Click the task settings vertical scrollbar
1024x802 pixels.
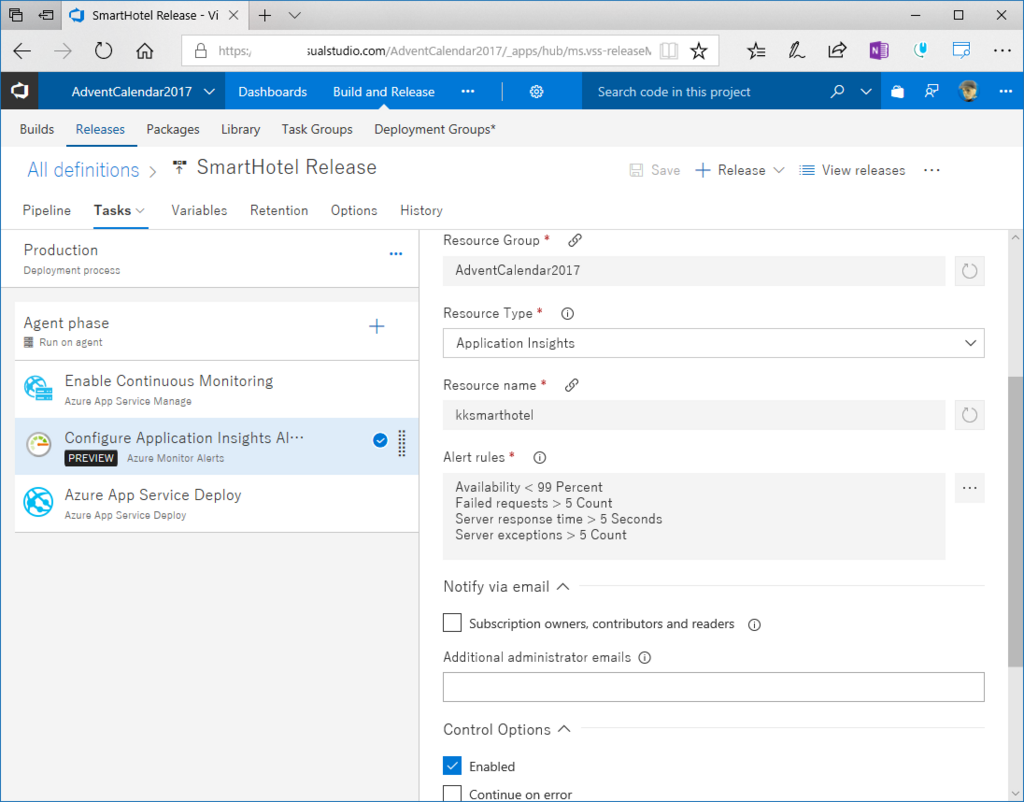pyautogui.click(x=1016, y=521)
